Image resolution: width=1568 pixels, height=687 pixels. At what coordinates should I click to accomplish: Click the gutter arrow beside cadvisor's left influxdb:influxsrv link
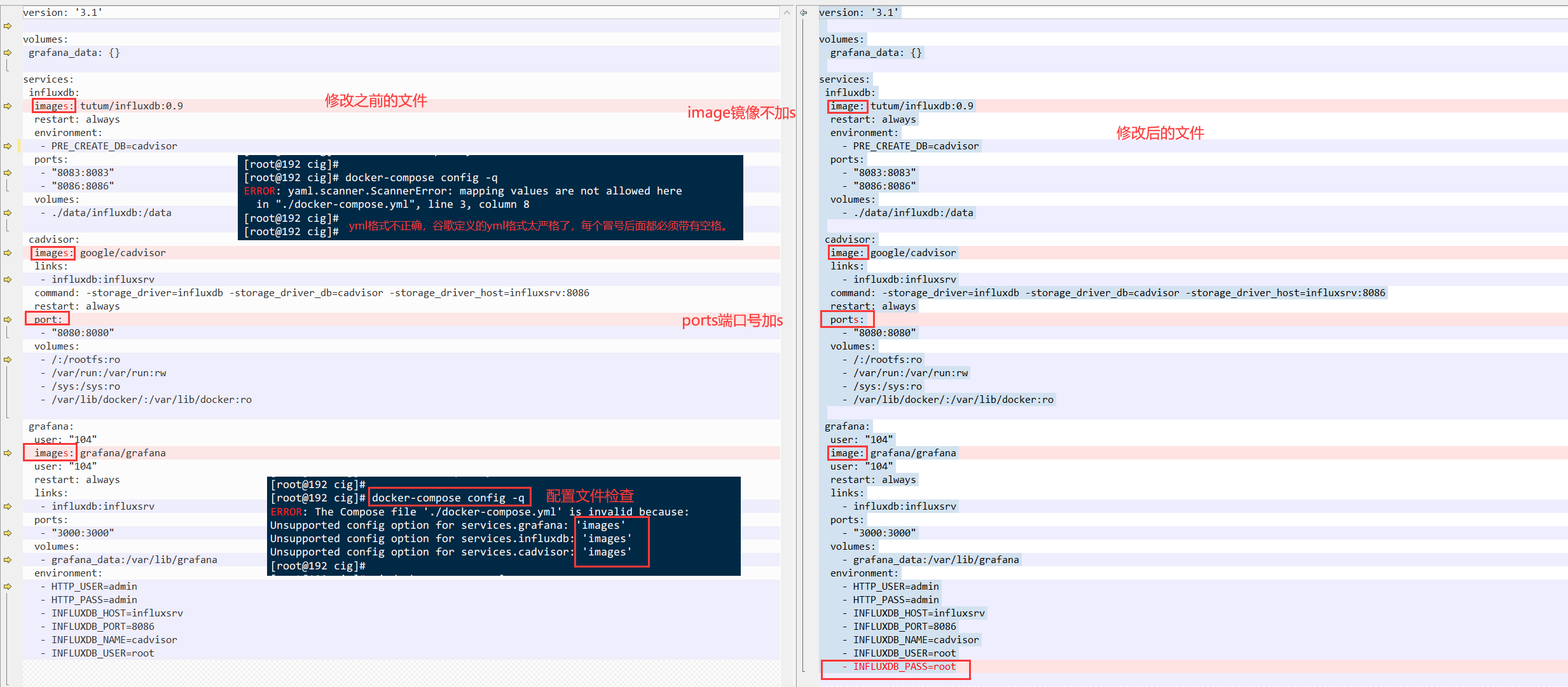[8, 280]
